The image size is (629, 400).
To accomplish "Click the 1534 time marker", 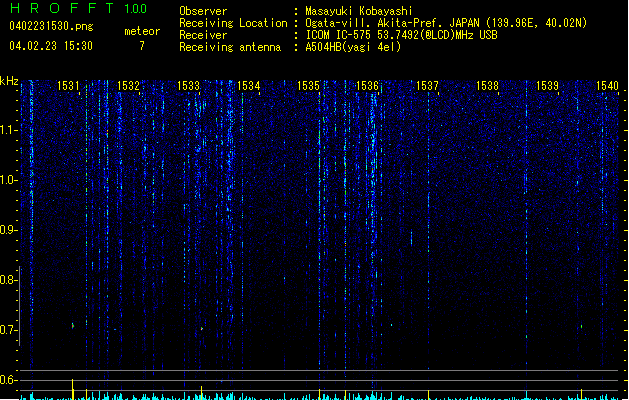I will click(x=249, y=86).
